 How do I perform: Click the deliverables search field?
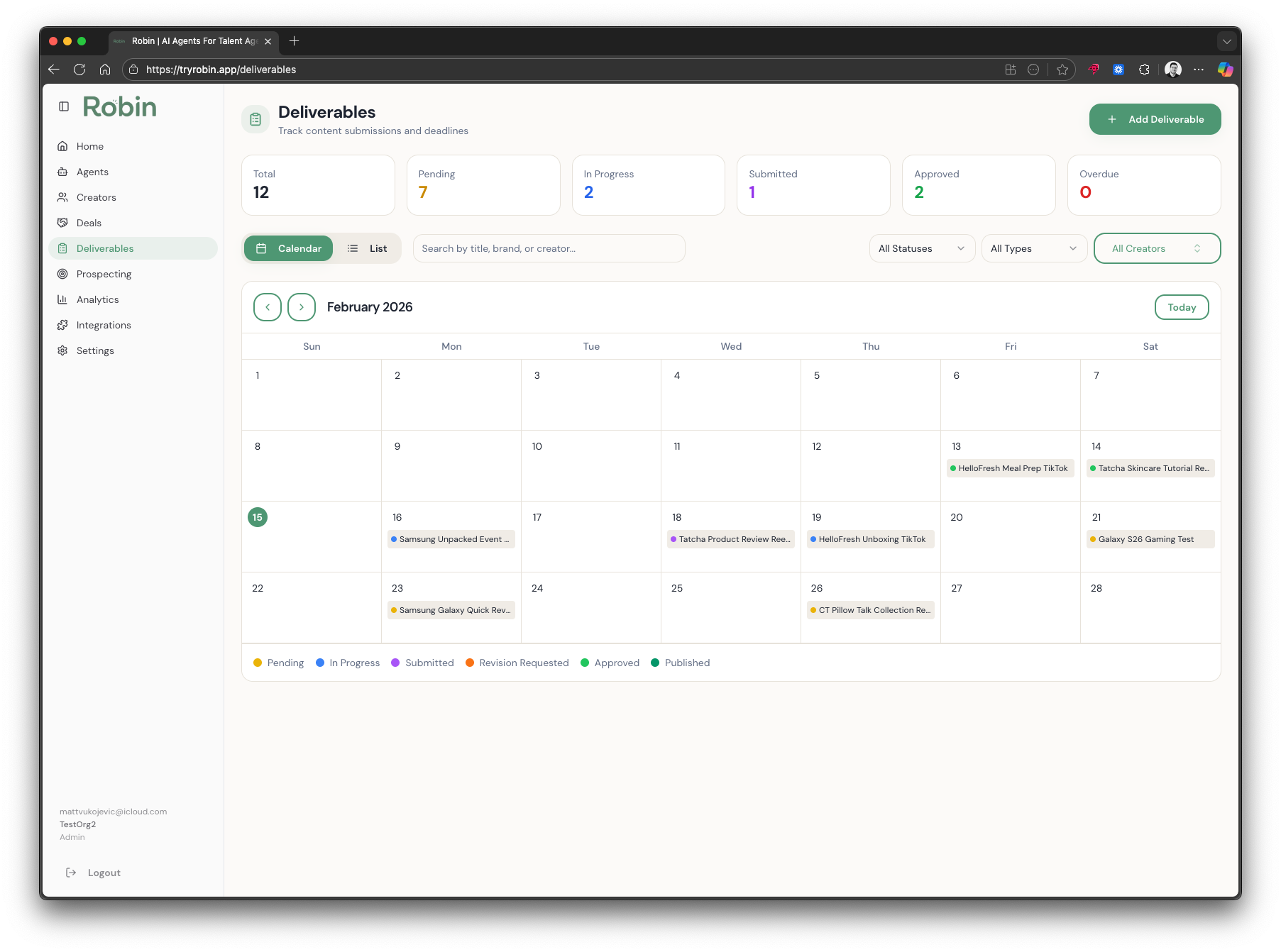(549, 248)
